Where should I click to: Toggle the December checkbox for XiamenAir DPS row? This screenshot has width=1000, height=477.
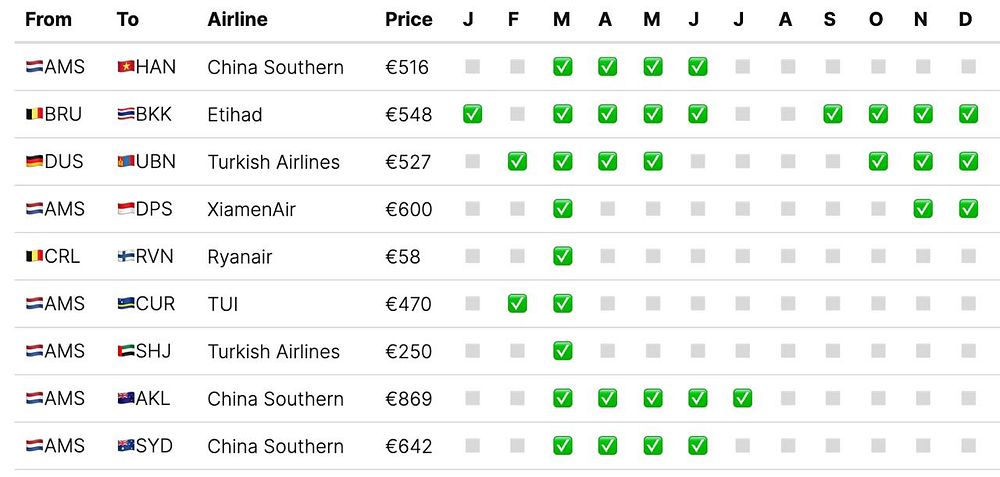967,209
